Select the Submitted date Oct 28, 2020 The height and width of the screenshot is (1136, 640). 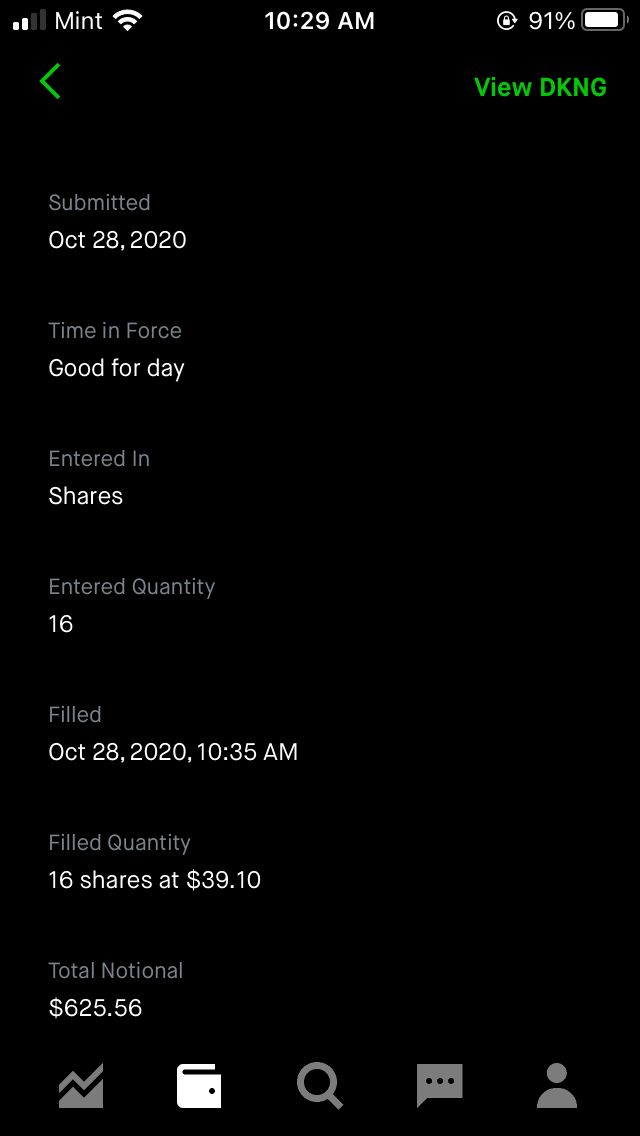click(x=117, y=240)
